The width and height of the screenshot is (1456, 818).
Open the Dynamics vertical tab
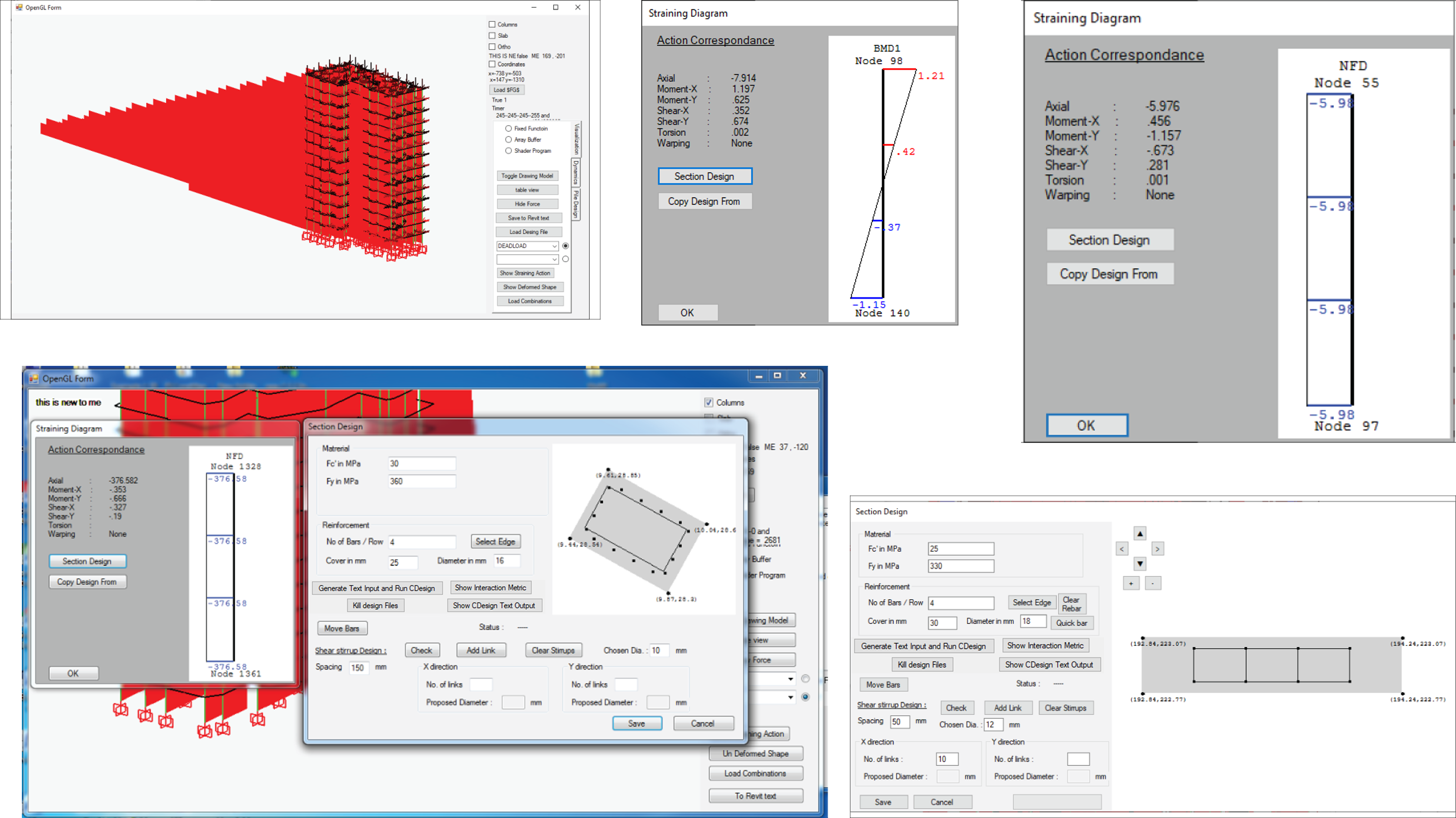576,173
